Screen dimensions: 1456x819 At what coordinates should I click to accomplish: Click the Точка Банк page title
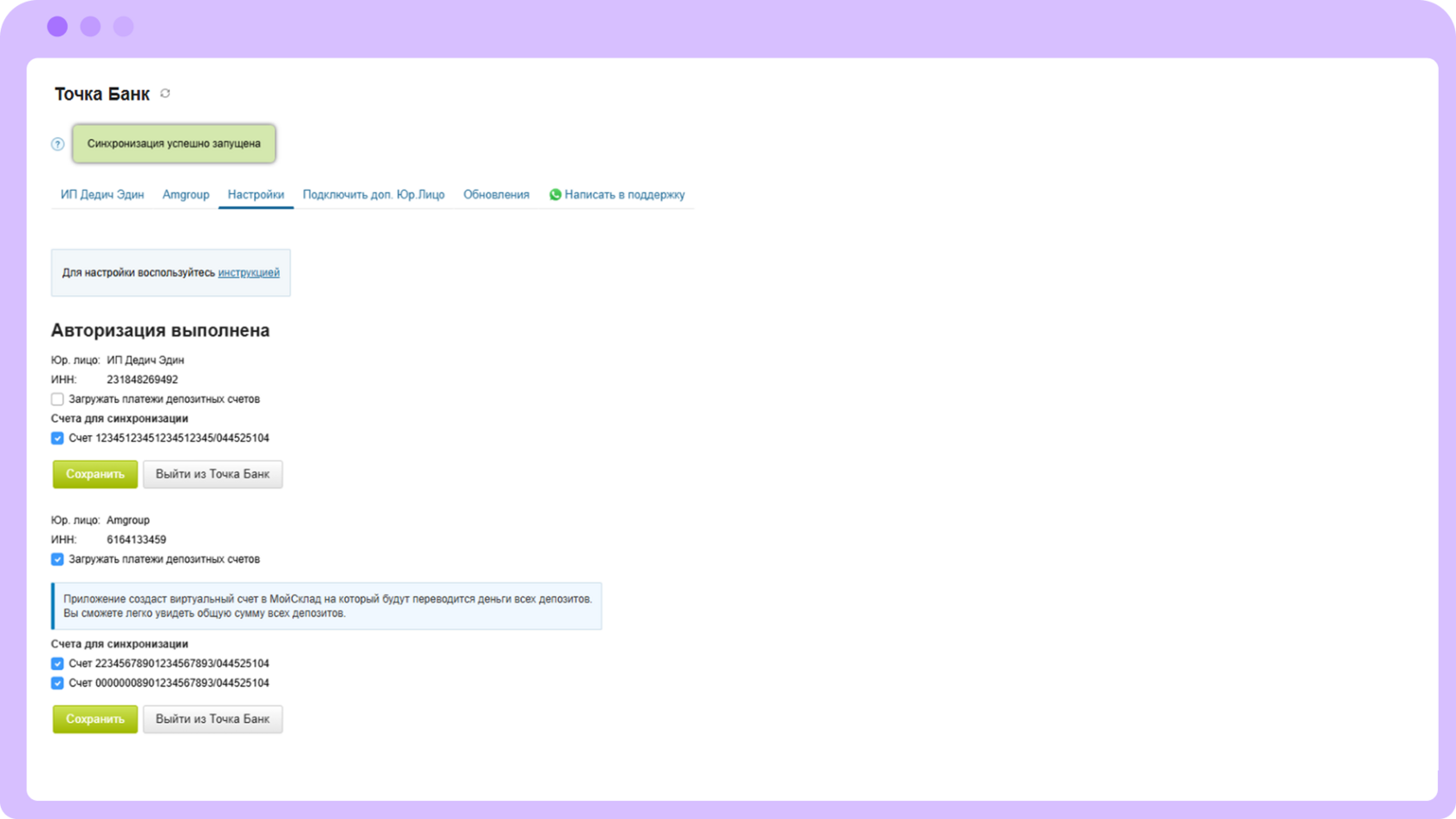102,94
